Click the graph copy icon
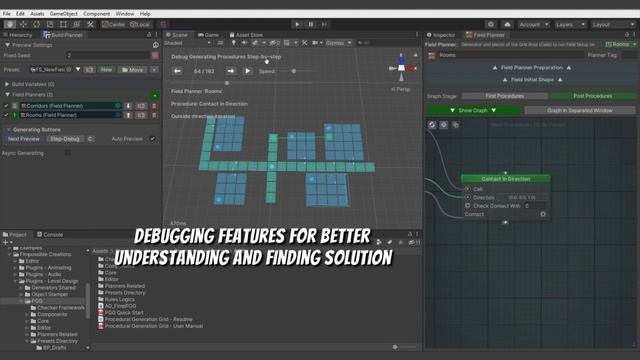 (x=456, y=125)
